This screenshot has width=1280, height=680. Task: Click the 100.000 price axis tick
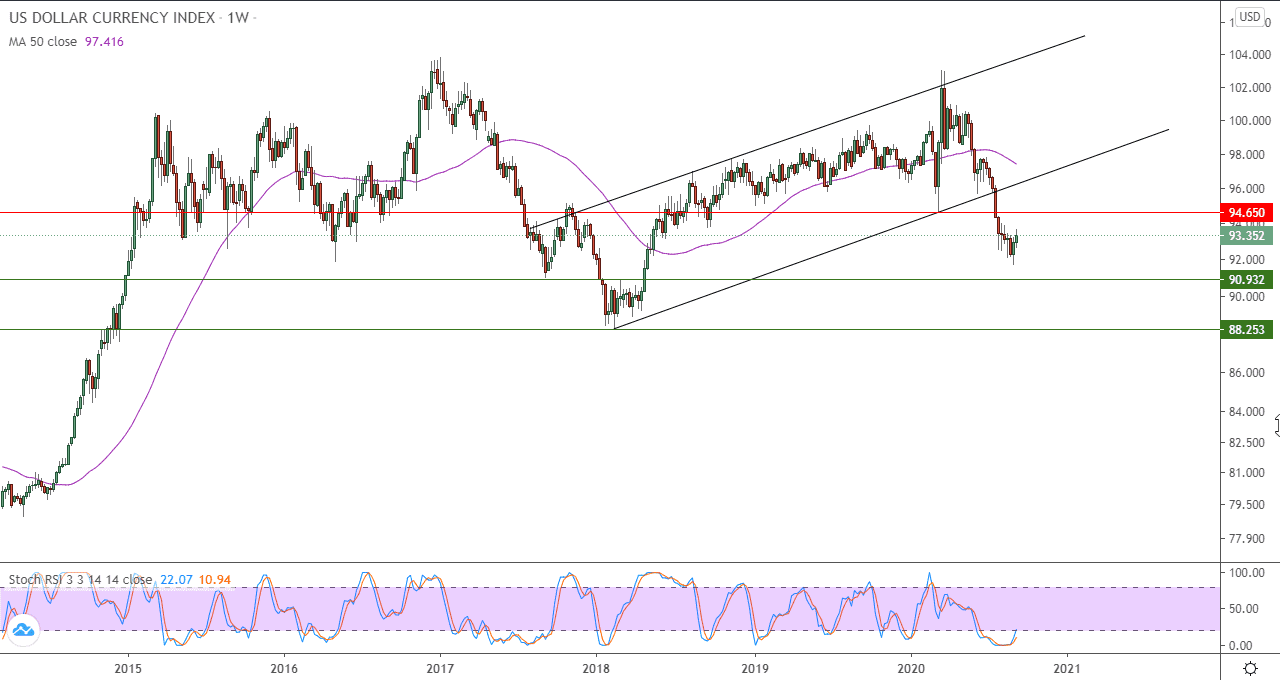(1250, 121)
